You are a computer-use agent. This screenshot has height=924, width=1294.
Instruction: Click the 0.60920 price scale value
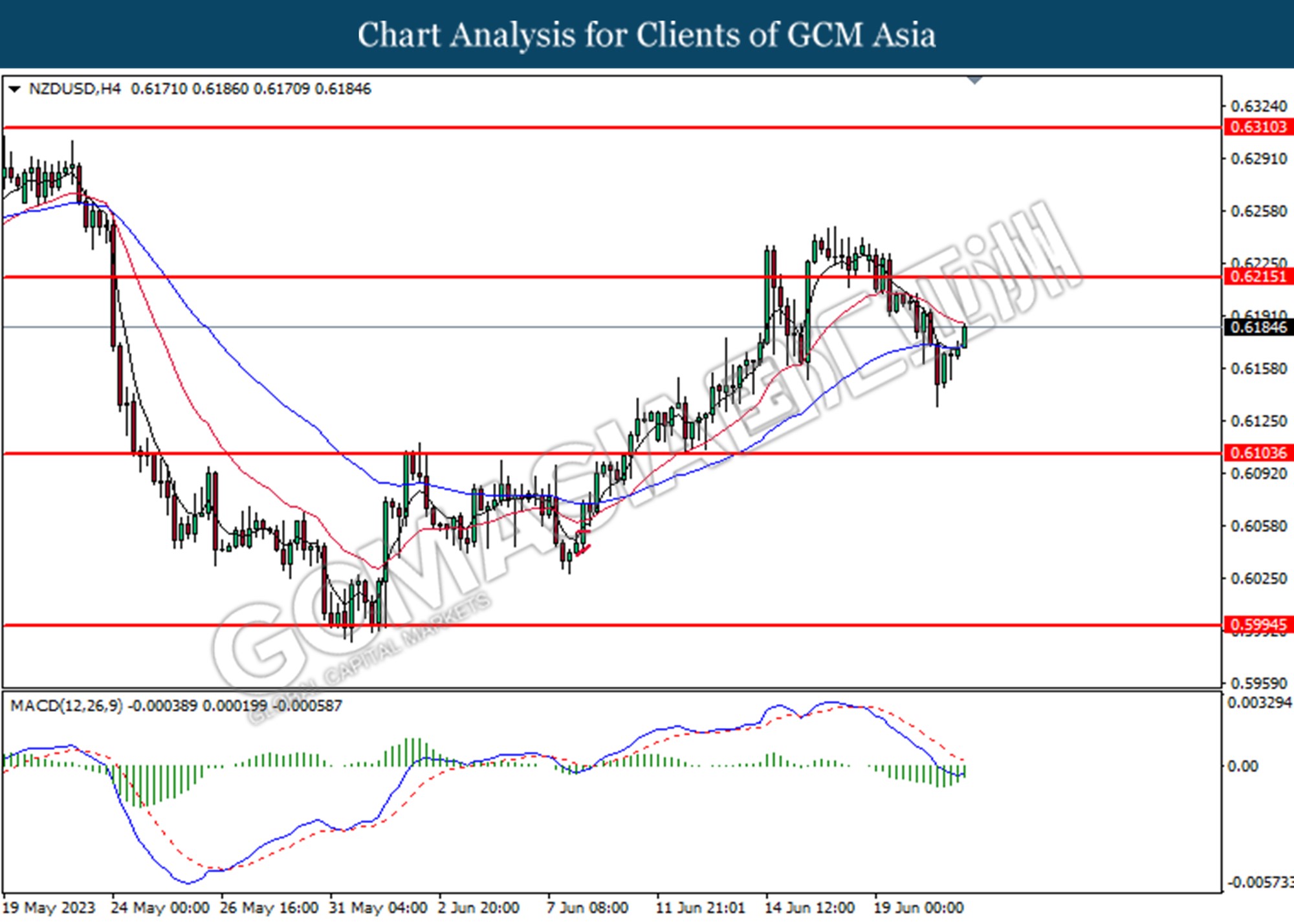pos(1258,473)
